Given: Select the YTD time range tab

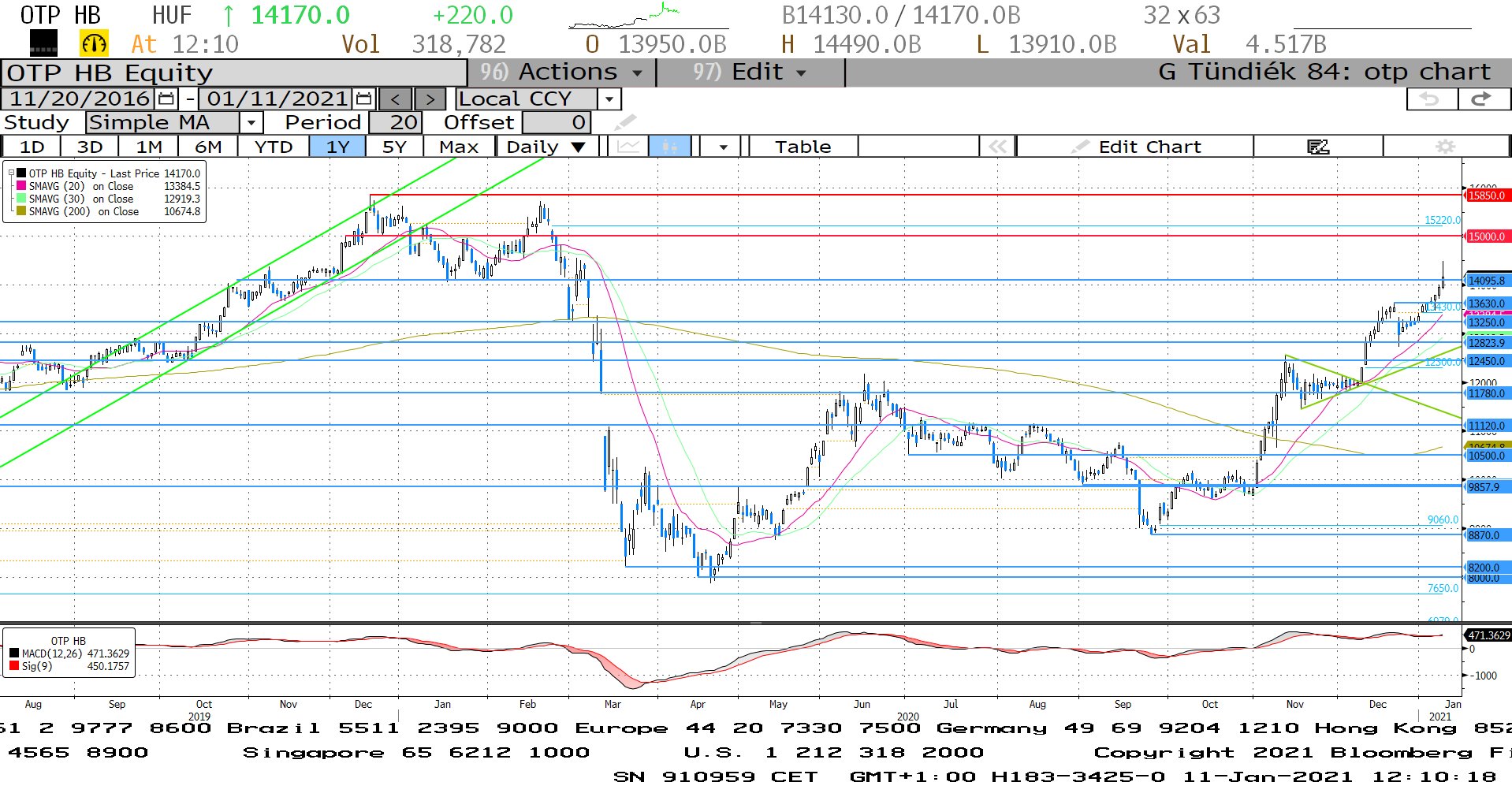Looking at the screenshot, I should click(x=274, y=147).
